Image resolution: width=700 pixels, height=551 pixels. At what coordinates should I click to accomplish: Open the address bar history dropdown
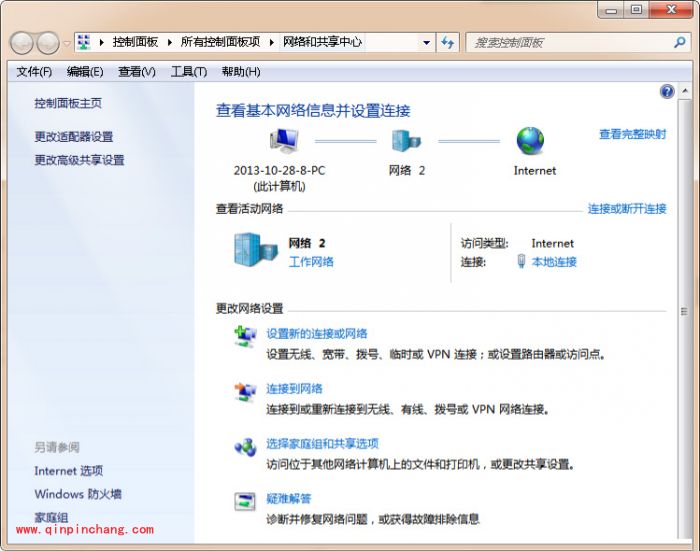[426, 43]
